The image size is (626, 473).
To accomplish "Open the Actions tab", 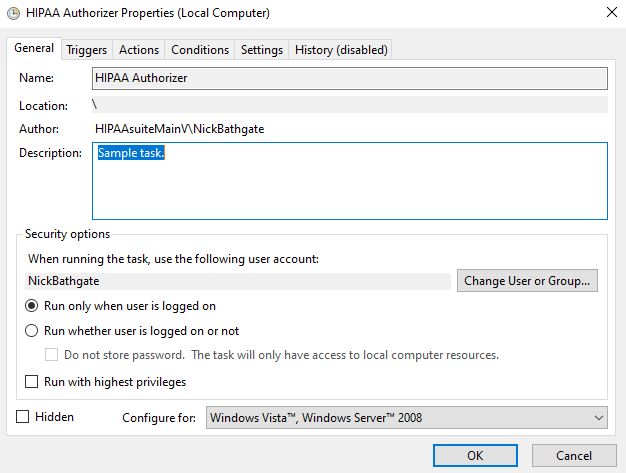I will point(139,50).
